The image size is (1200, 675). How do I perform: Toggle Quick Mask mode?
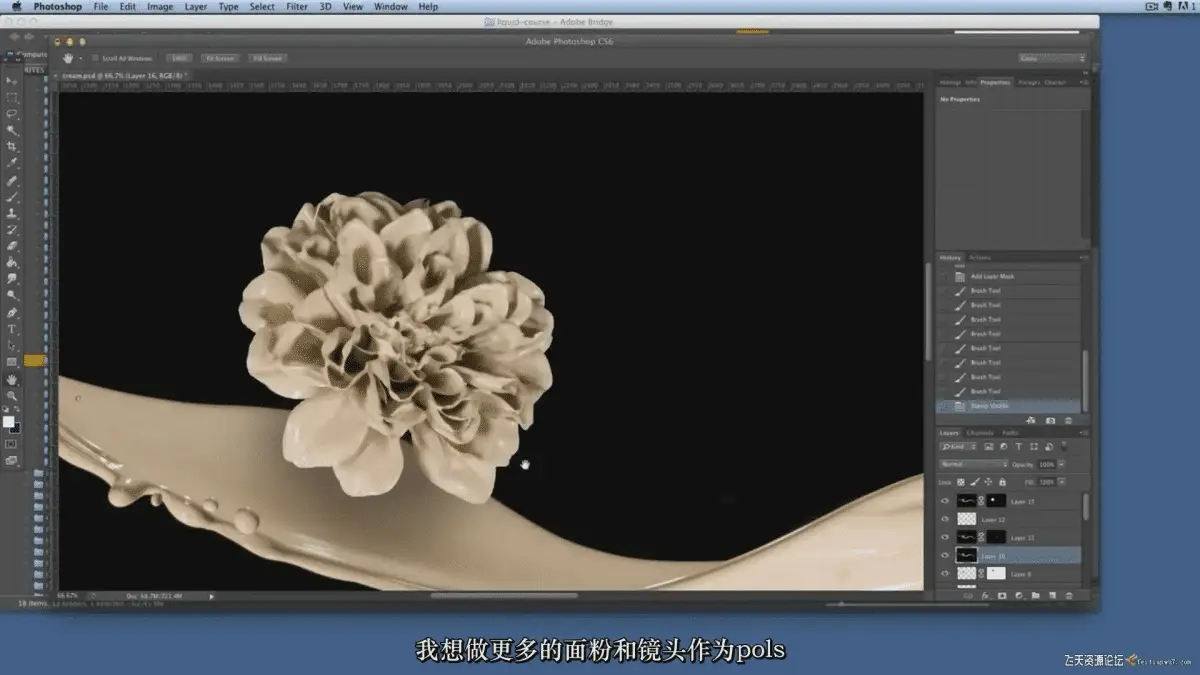tap(11, 443)
